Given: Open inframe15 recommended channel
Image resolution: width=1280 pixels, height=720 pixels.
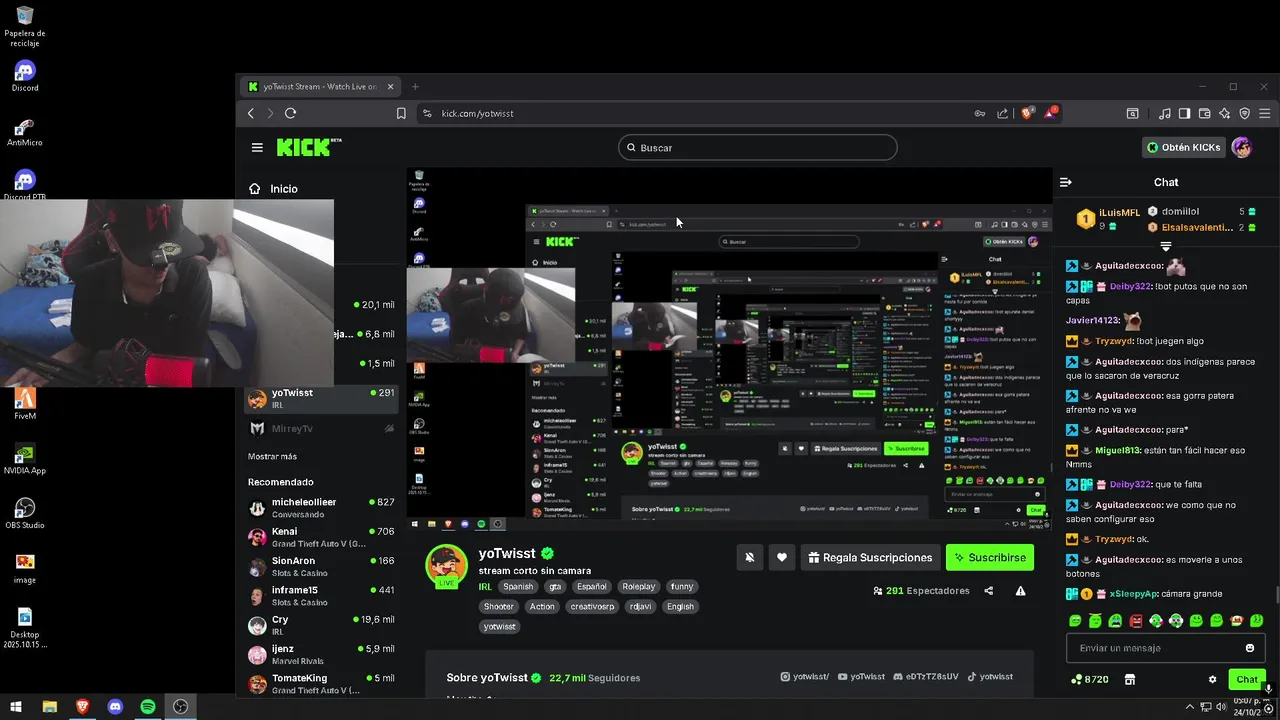Looking at the screenshot, I should tap(321, 595).
